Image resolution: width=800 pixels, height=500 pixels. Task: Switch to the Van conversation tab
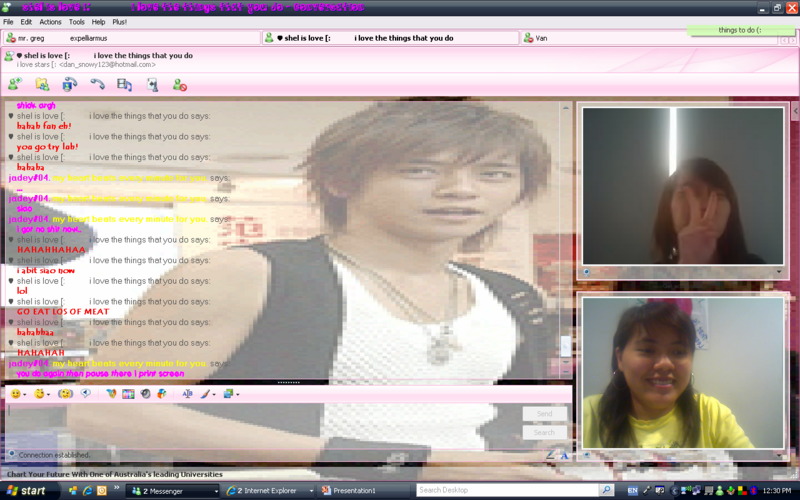point(541,38)
